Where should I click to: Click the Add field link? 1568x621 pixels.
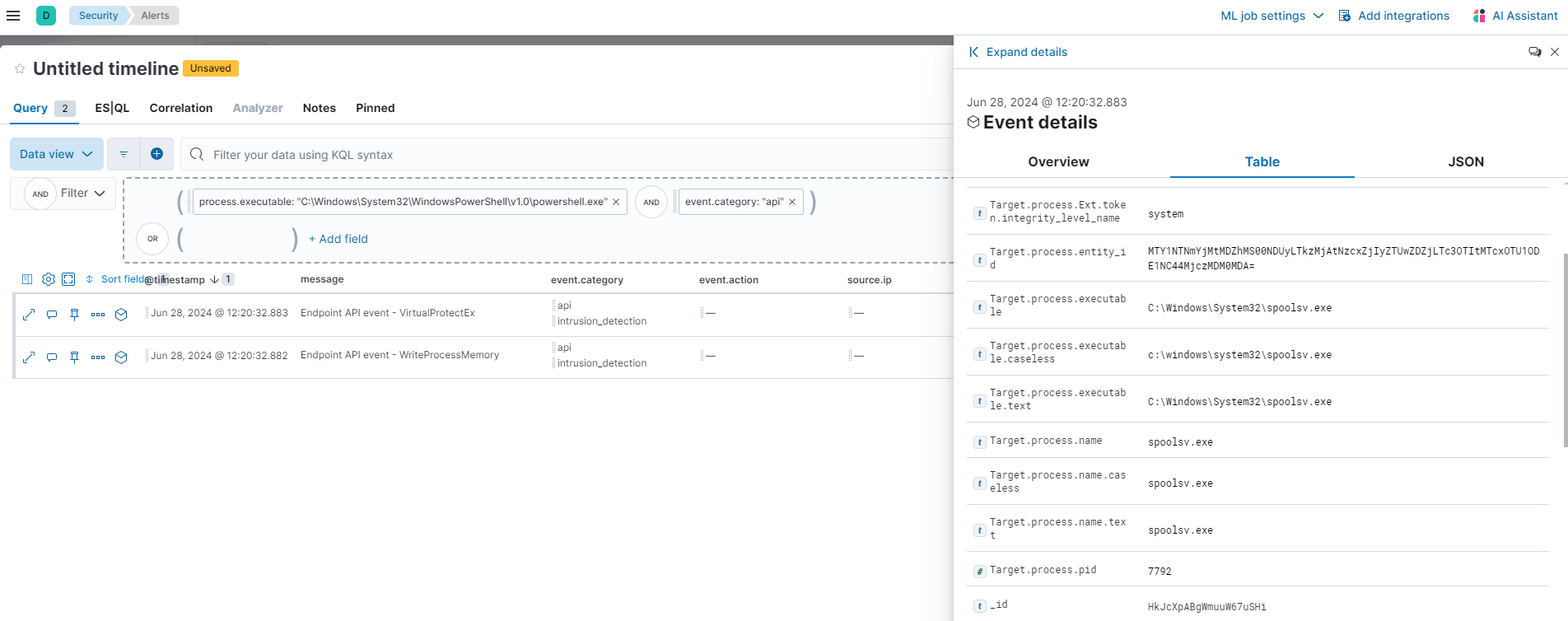[338, 239]
